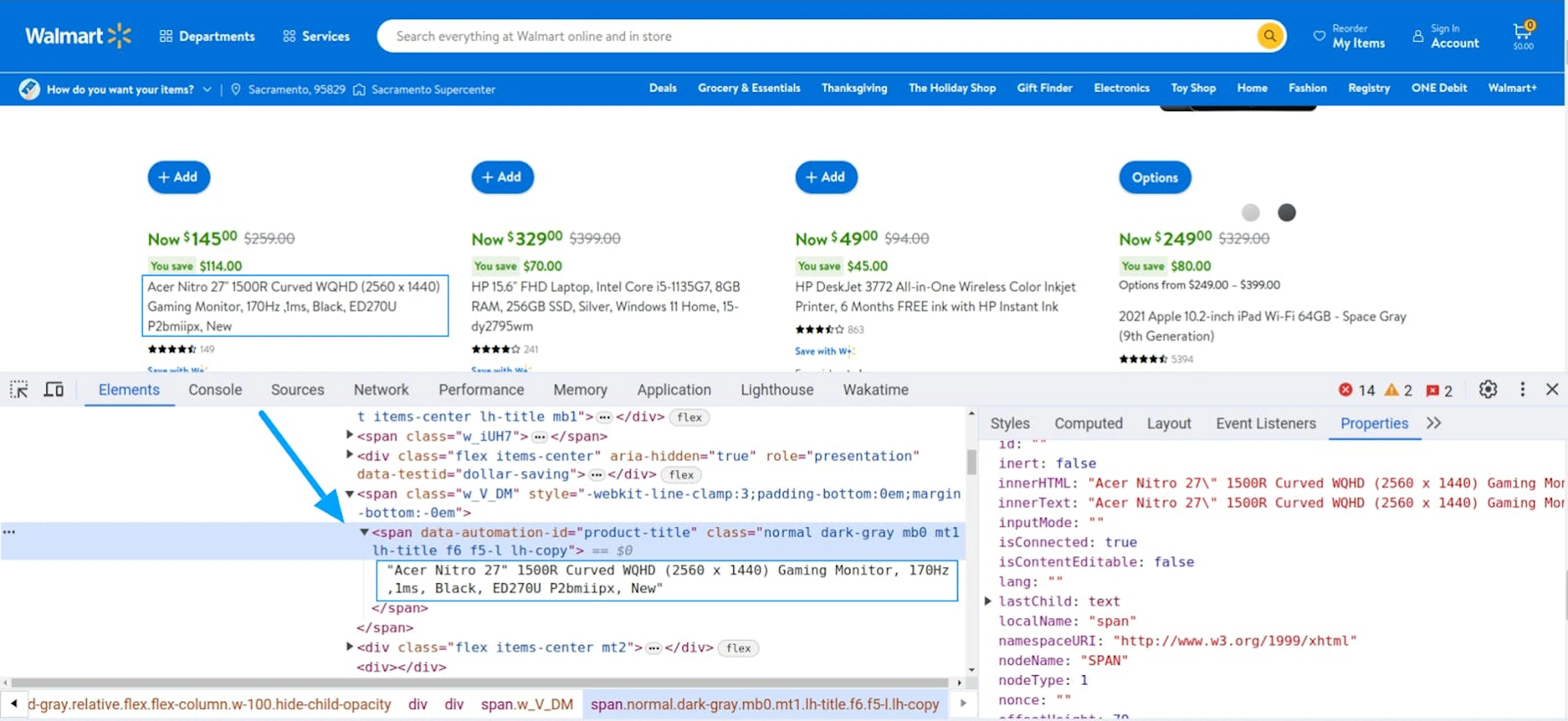This screenshot has height=721, width=1568.
Task: Switch to the Sources tab
Action: (297, 389)
